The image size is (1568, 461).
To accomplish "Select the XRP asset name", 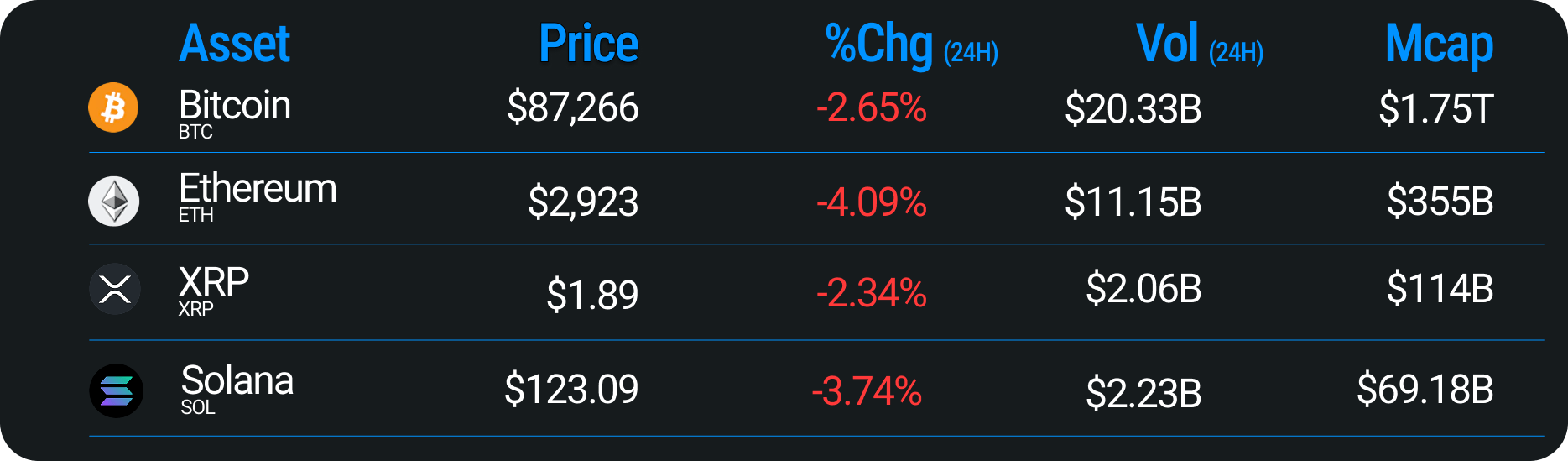I will tap(214, 282).
